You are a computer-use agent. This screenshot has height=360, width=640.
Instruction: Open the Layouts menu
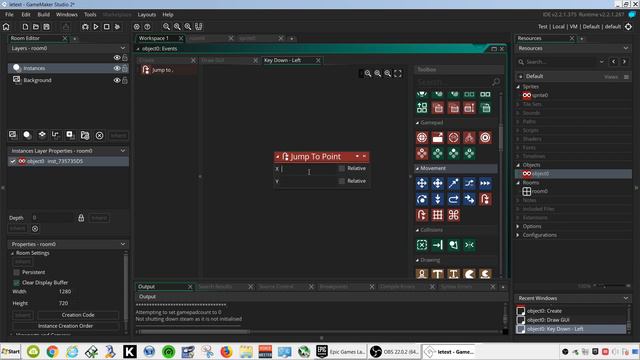[147, 14]
